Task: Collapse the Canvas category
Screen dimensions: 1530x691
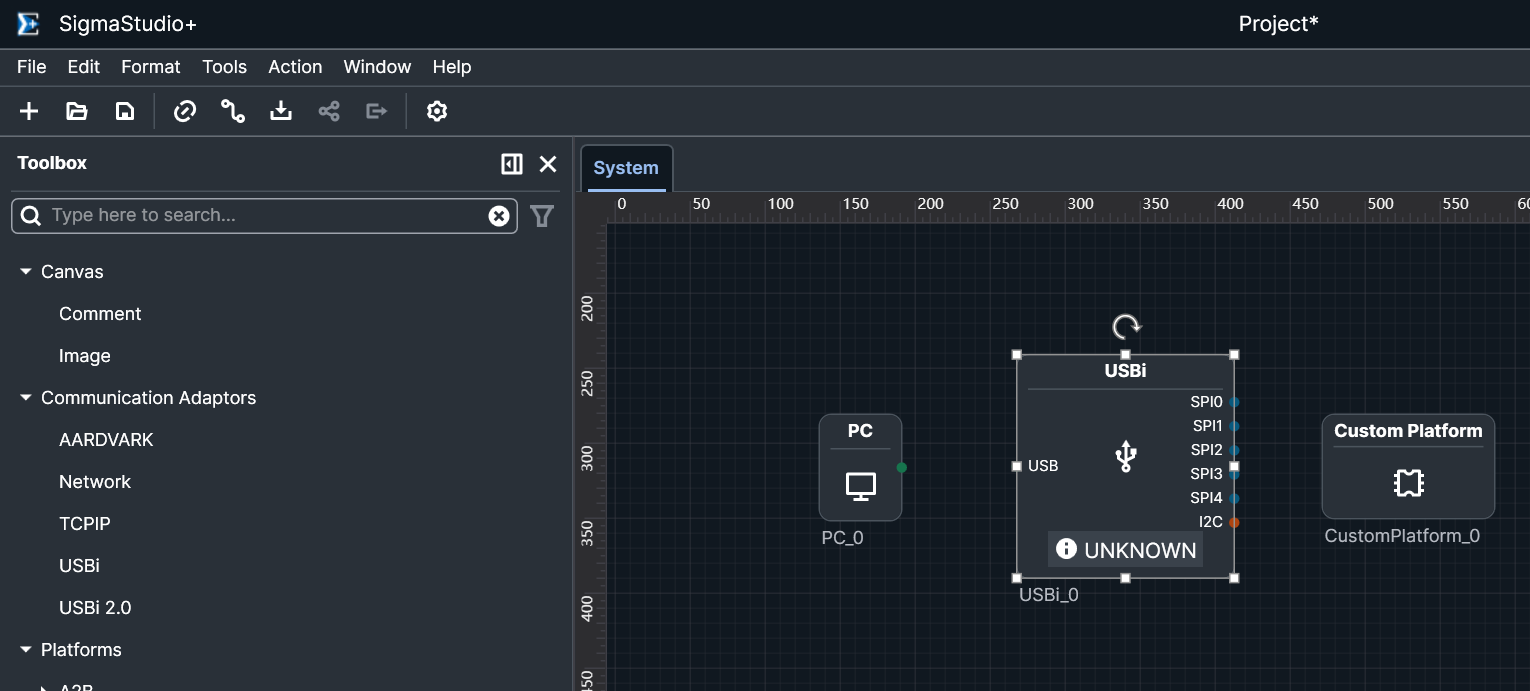Action: [26, 272]
